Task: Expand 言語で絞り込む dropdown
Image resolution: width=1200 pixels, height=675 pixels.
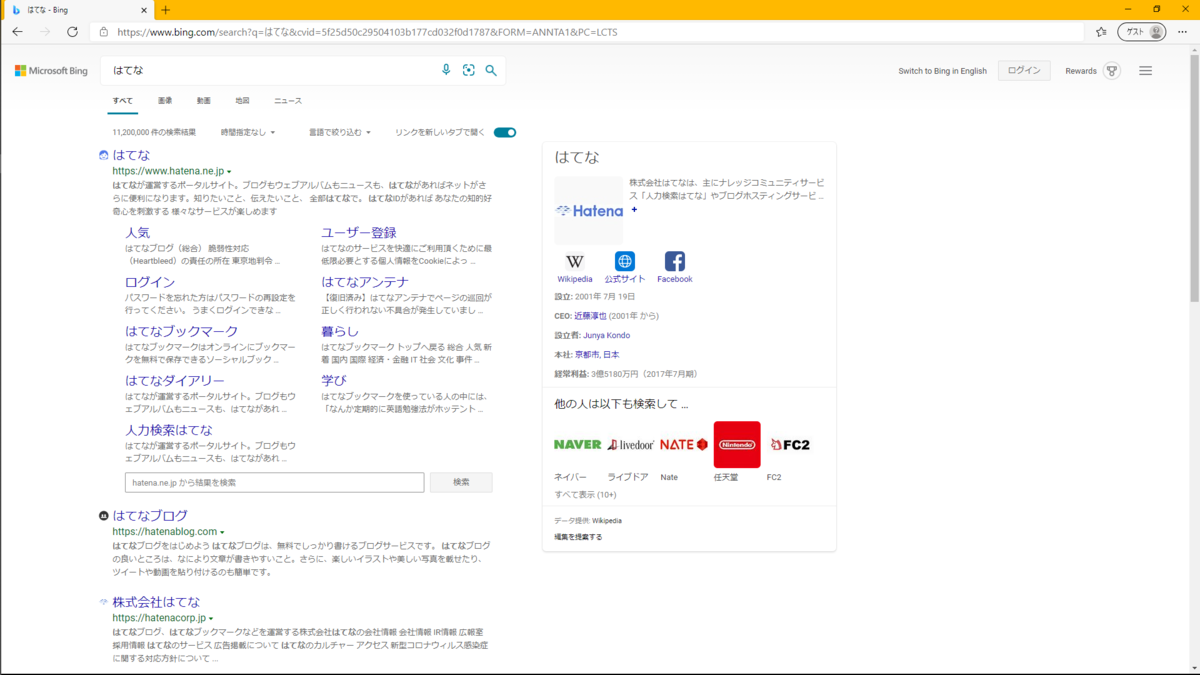Action: click(x=340, y=132)
